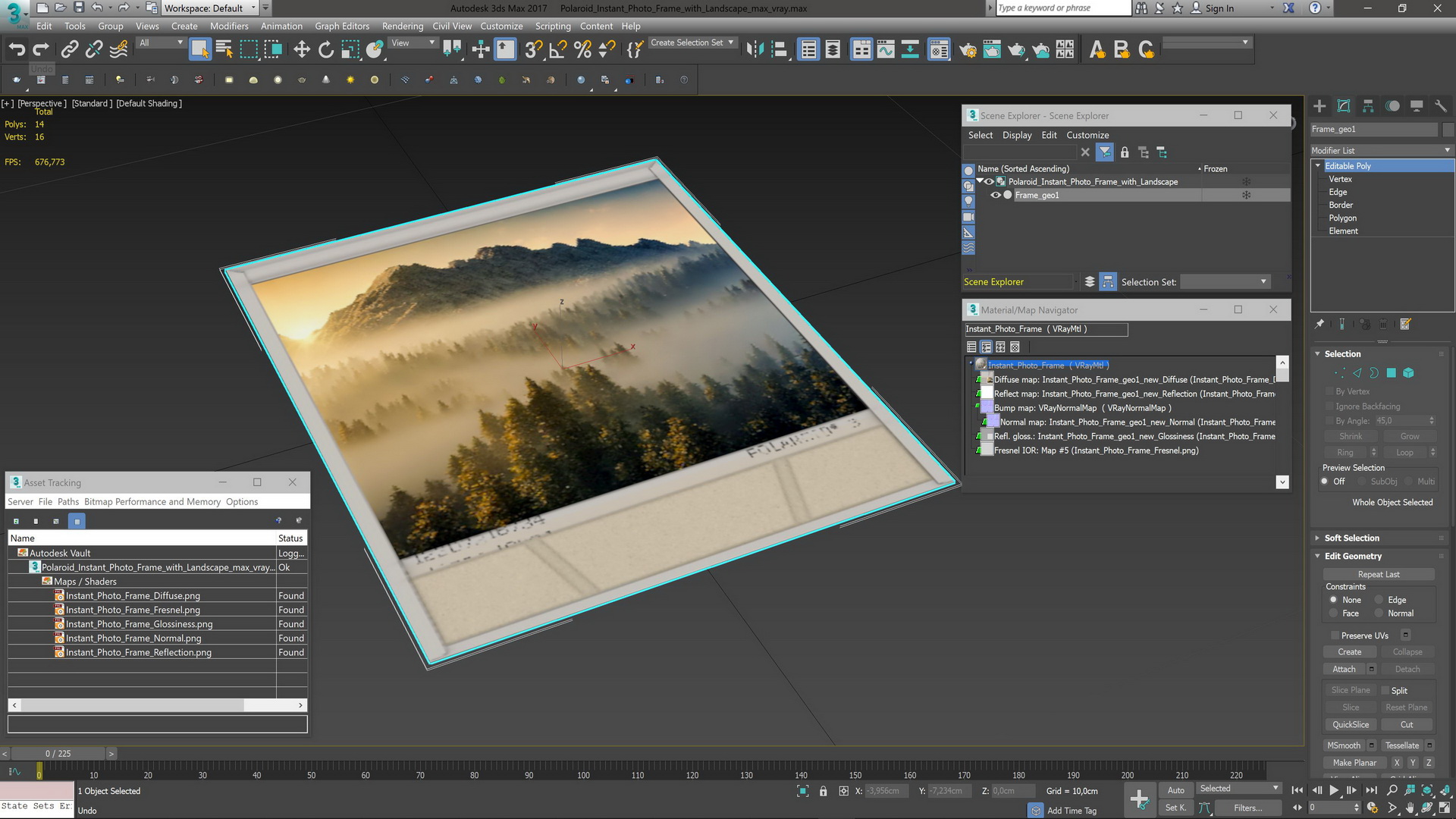Open the Modifier List dropdown

[x=1382, y=150]
